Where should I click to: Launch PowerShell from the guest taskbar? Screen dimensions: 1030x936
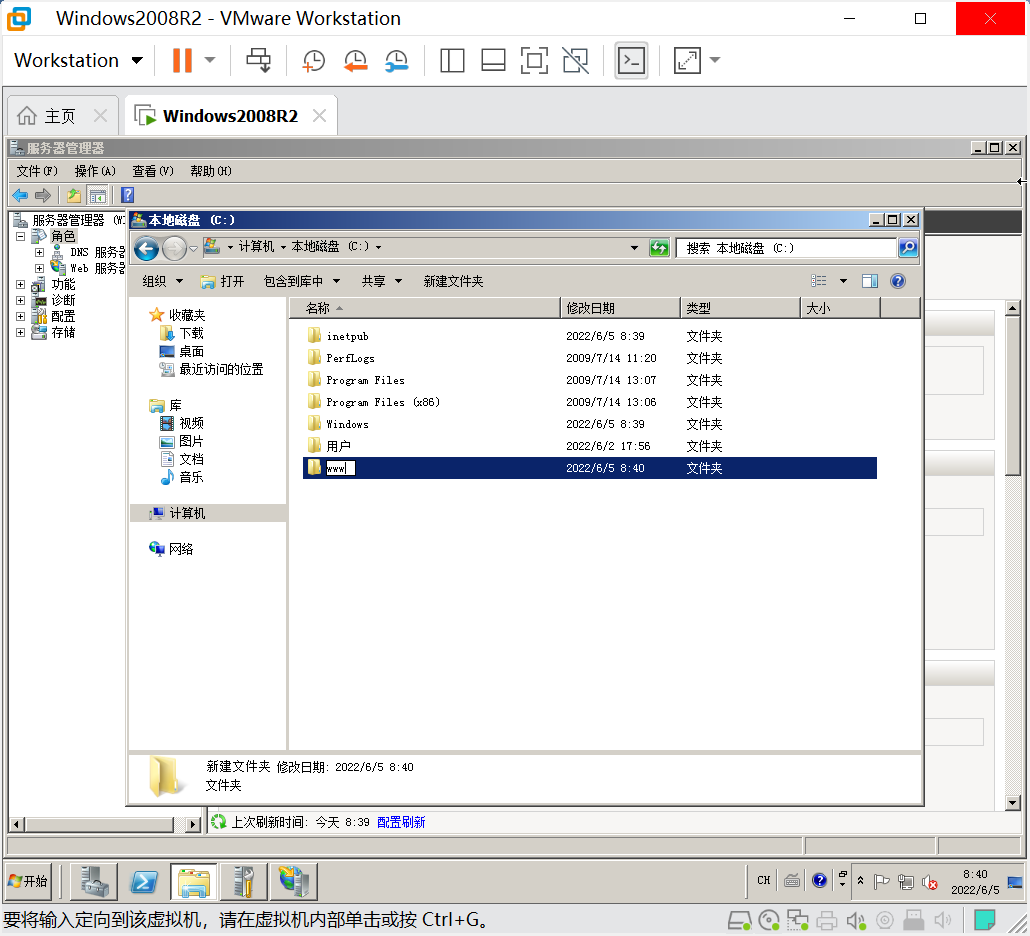pos(144,881)
